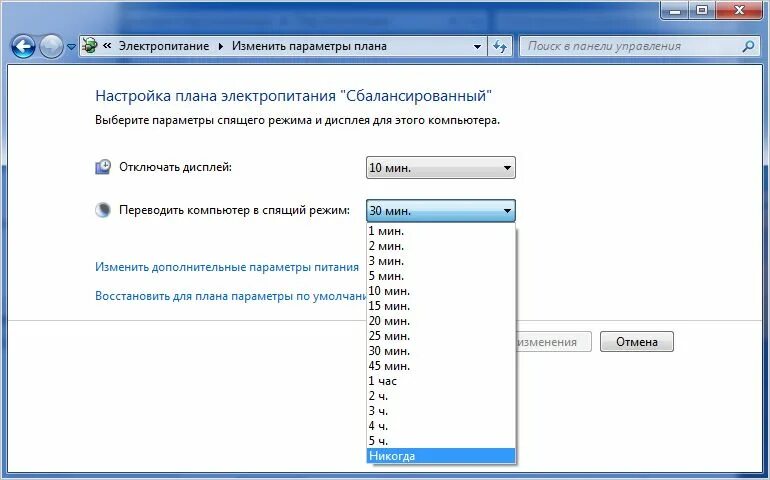
Task: Select Никогда to never sleep
Action: pyautogui.click(x=441, y=456)
